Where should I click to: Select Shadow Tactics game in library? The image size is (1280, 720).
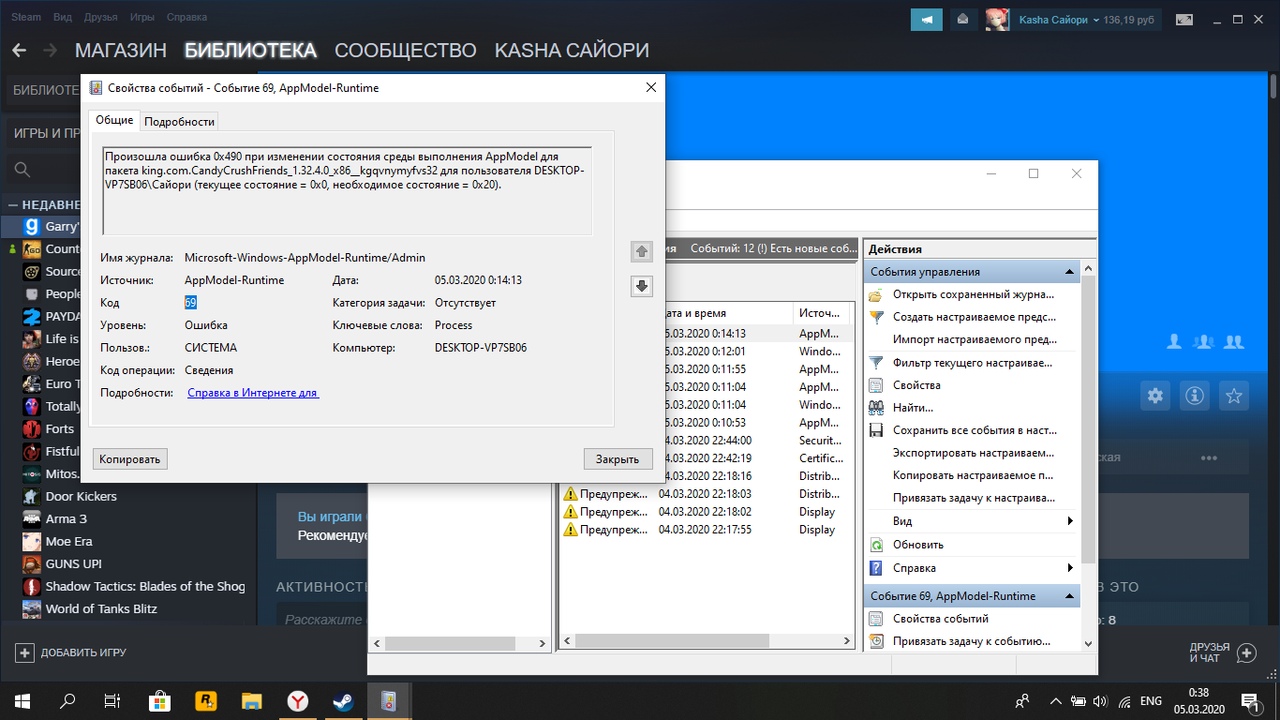pos(145,586)
